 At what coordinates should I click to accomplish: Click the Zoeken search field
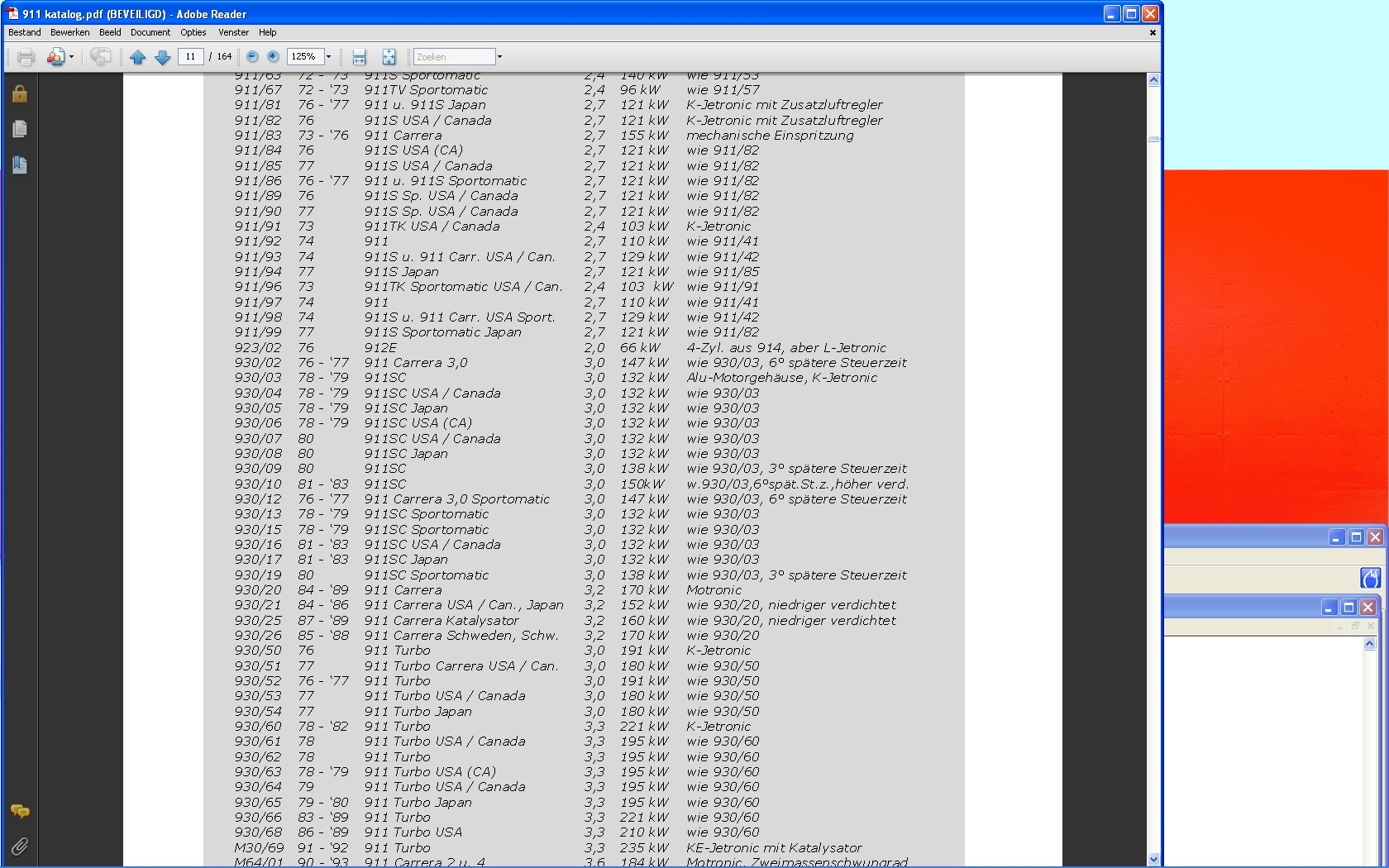click(x=454, y=57)
